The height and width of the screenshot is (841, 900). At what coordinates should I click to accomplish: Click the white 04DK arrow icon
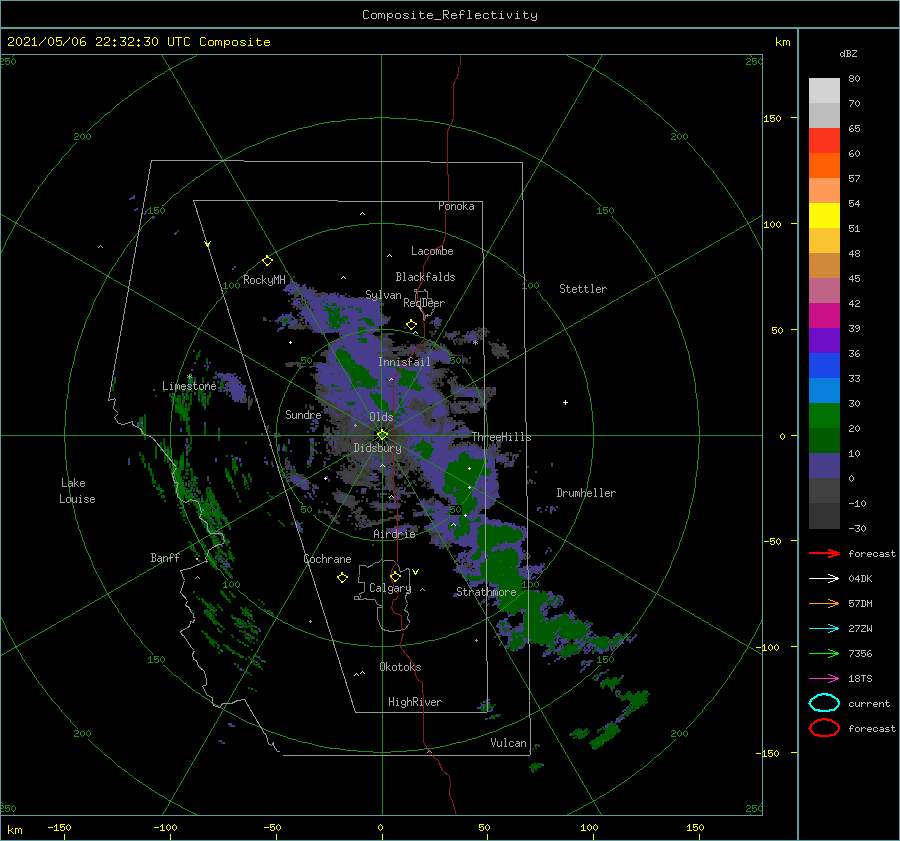[x=824, y=579]
